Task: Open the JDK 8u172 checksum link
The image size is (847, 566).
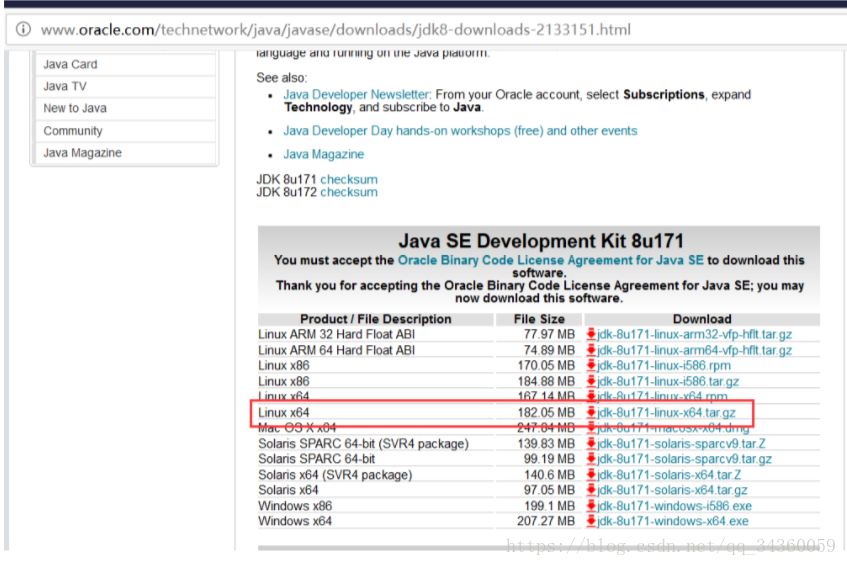Action: coord(349,192)
